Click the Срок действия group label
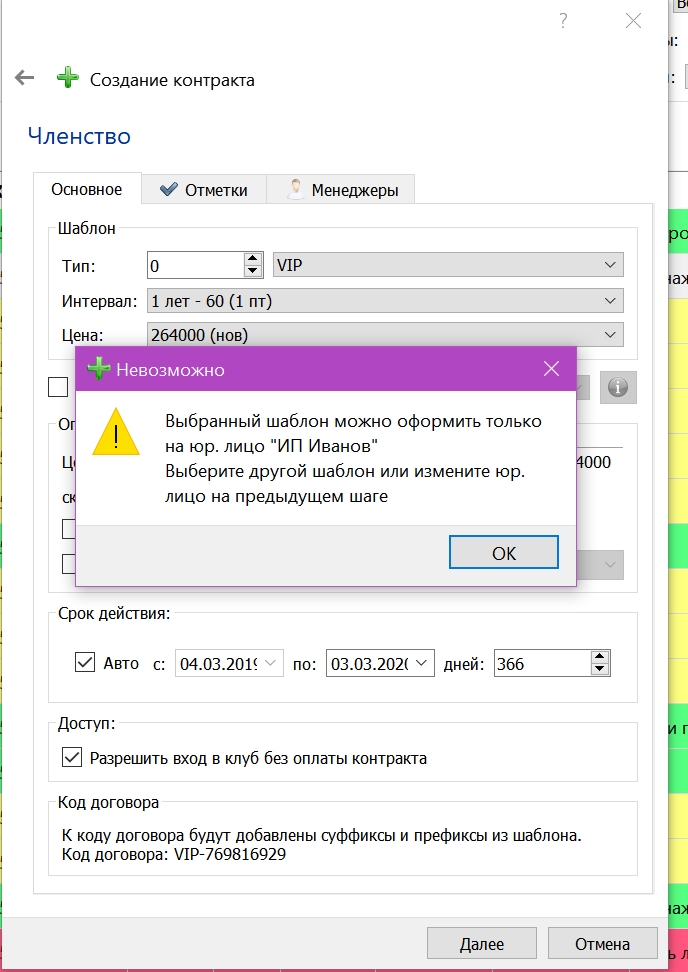This screenshot has height=972, width=688. 113,614
